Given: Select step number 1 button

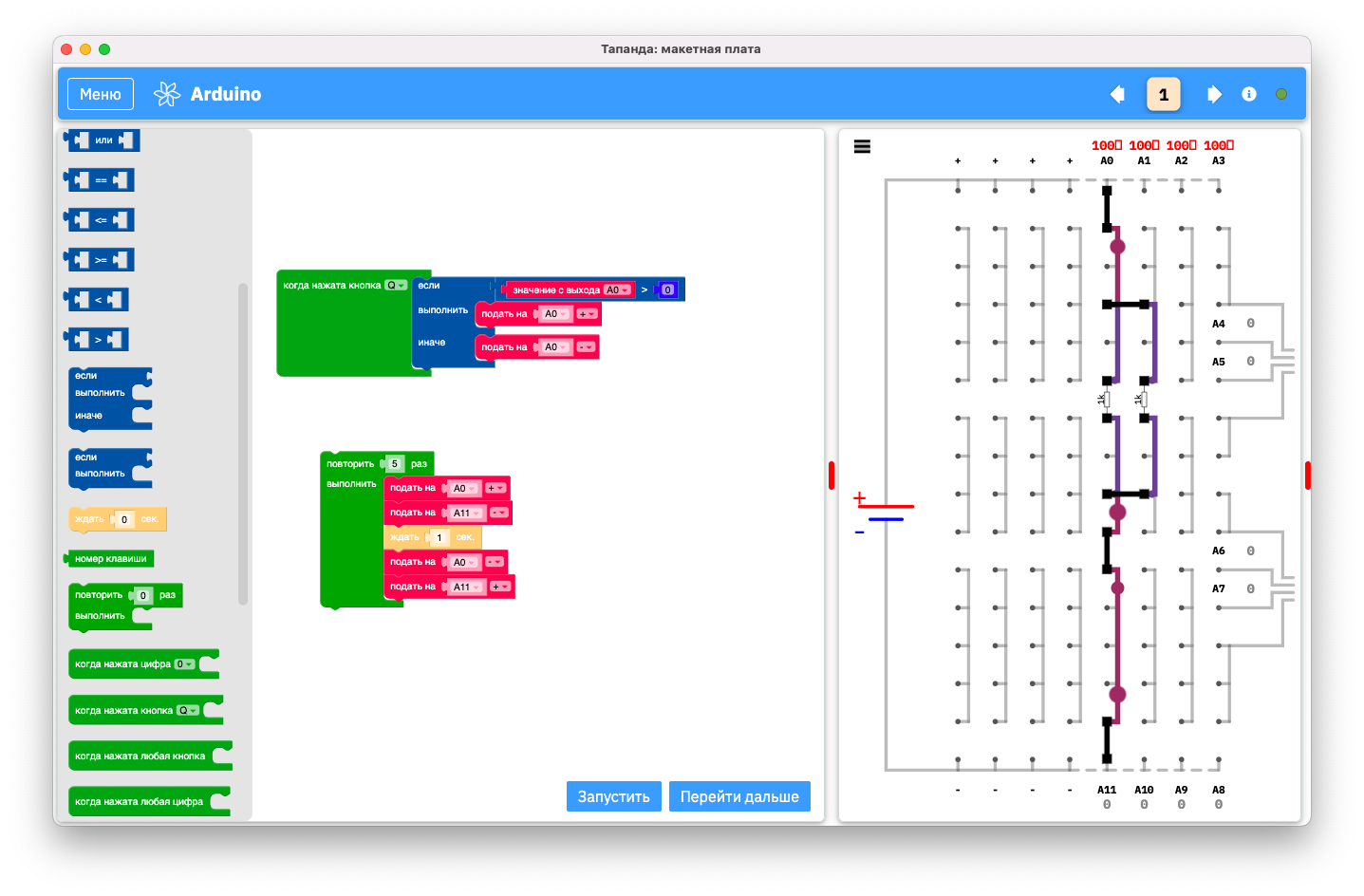Looking at the screenshot, I should point(1164,94).
